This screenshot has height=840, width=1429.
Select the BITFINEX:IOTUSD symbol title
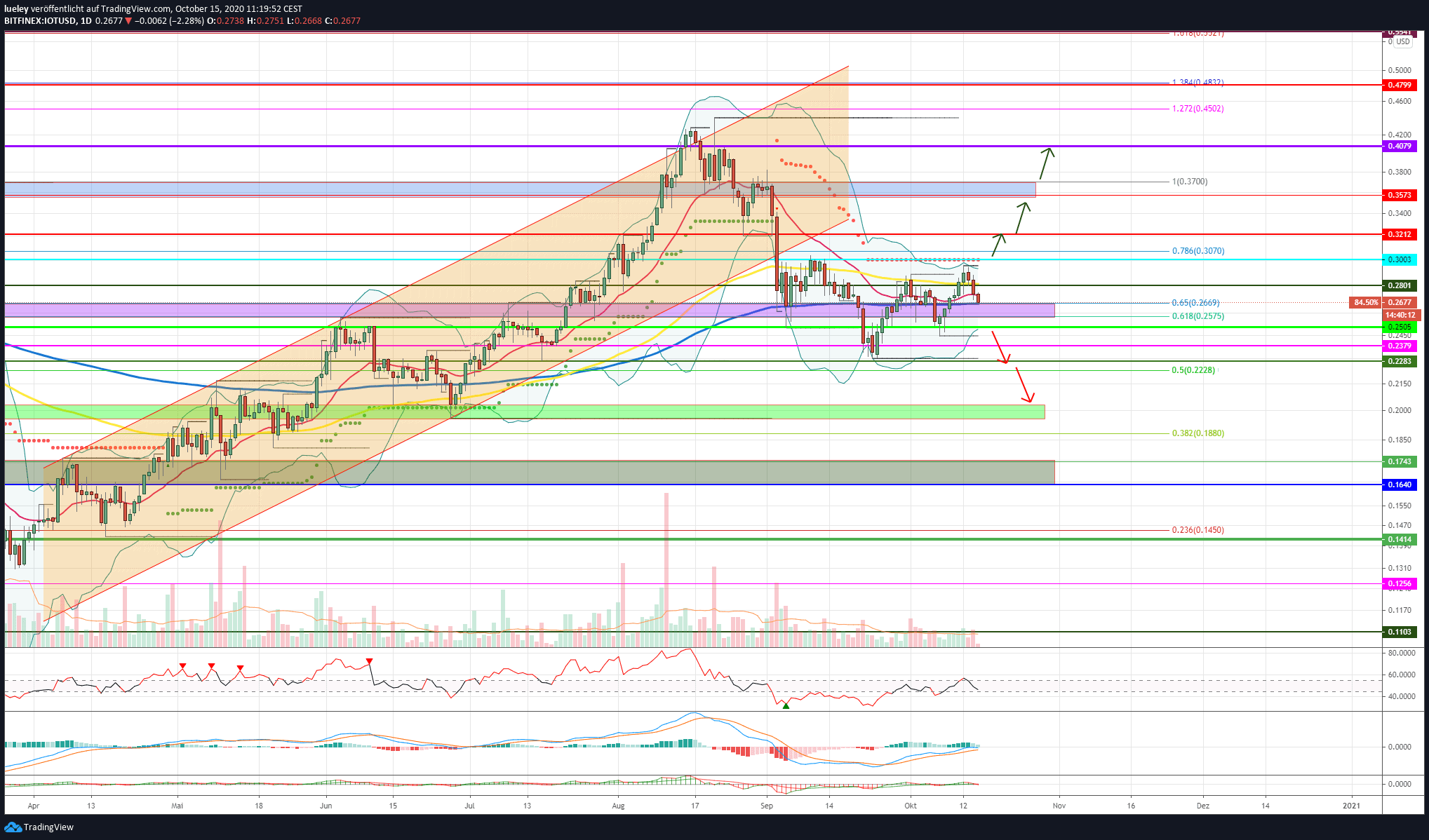pos(40,21)
